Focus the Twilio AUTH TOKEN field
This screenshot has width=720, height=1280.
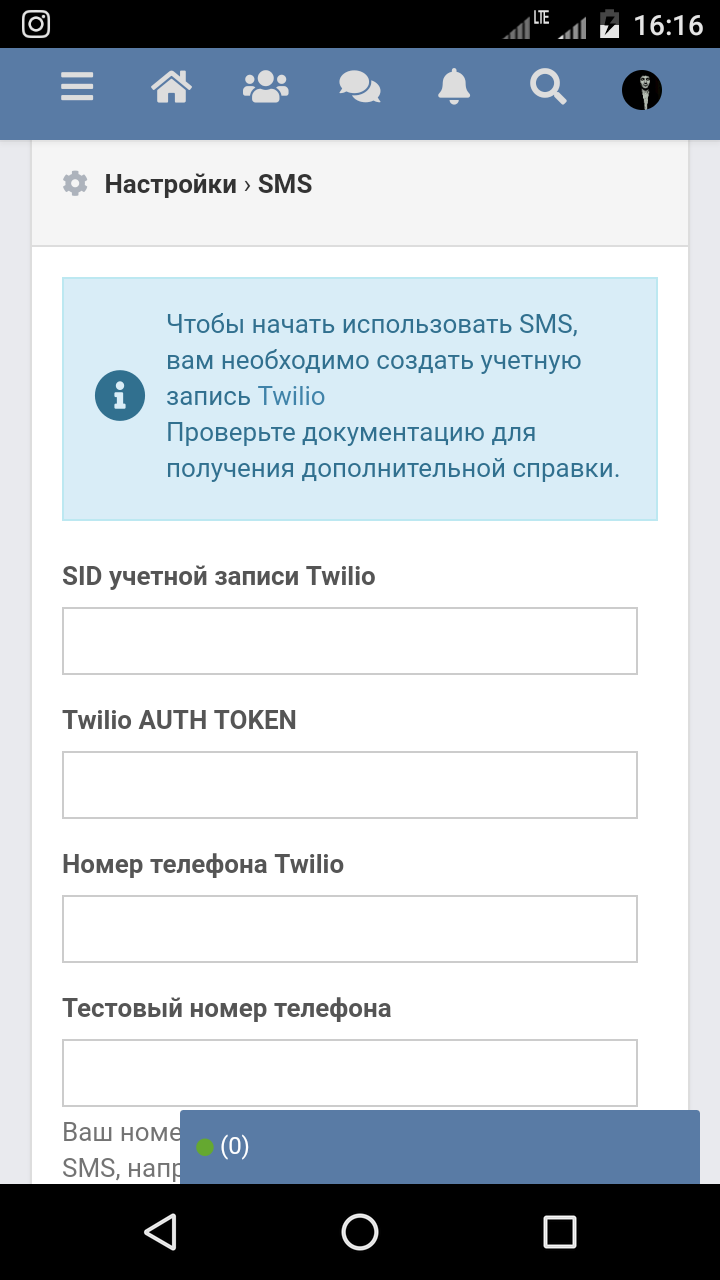[350, 785]
